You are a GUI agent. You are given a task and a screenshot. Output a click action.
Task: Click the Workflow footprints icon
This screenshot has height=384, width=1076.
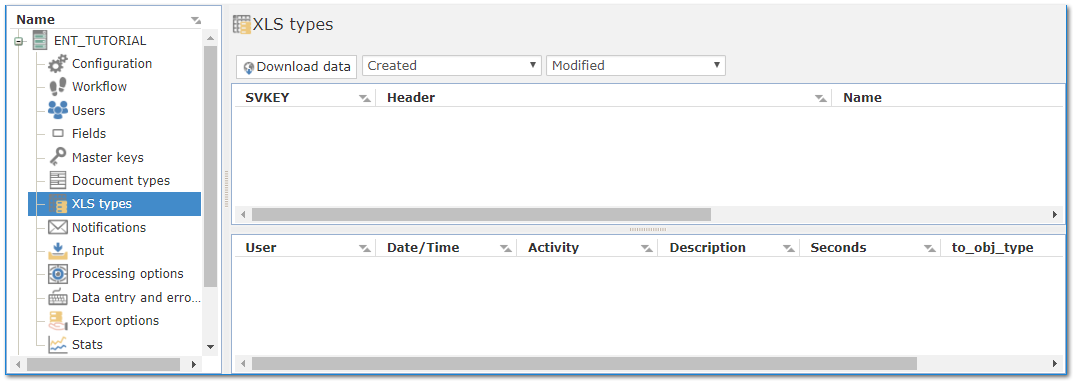[x=58, y=87]
